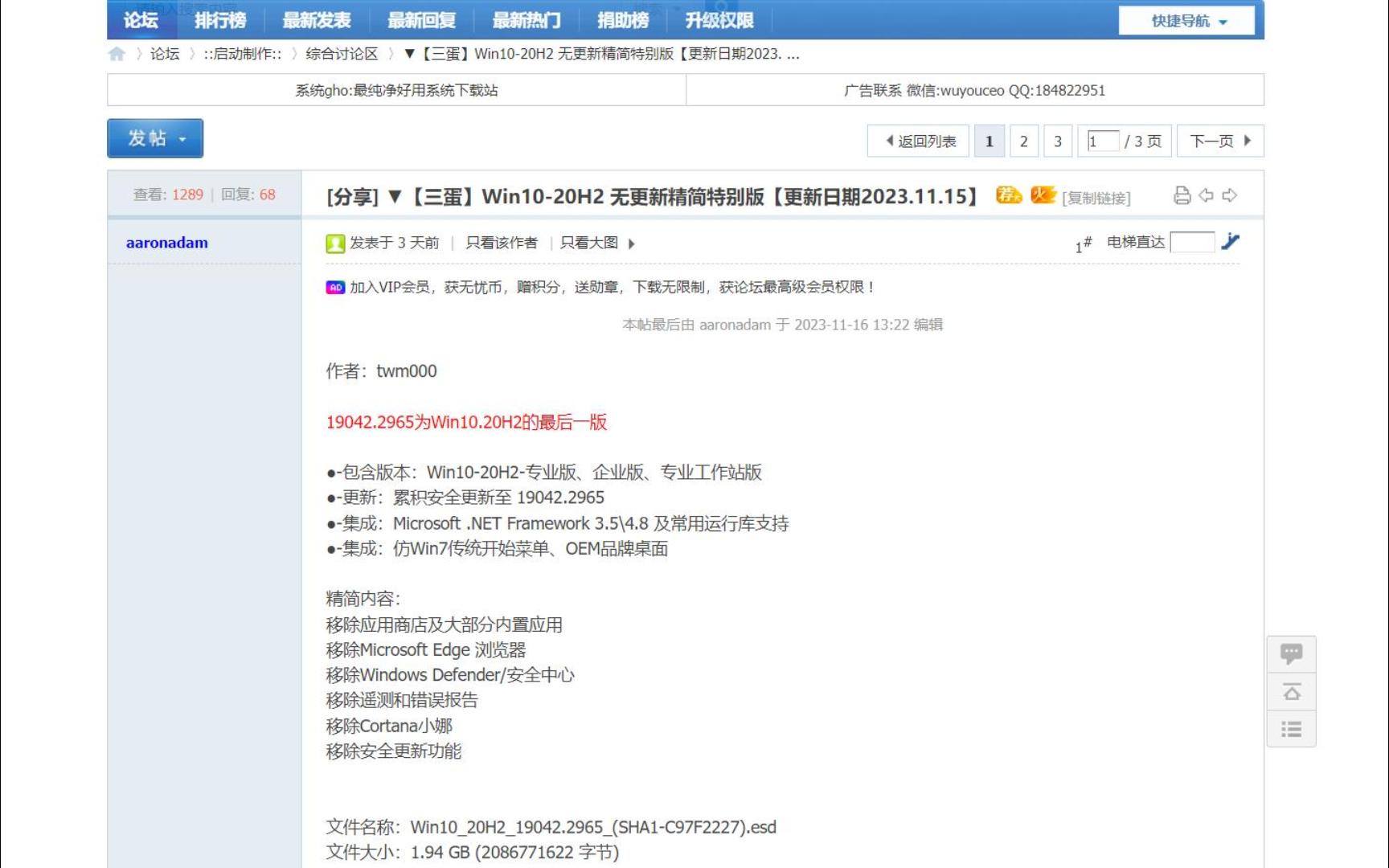Go to page 2 of the thread
The width and height of the screenshot is (1389, 868).
pyautogui.click(x=1023, y=141)
